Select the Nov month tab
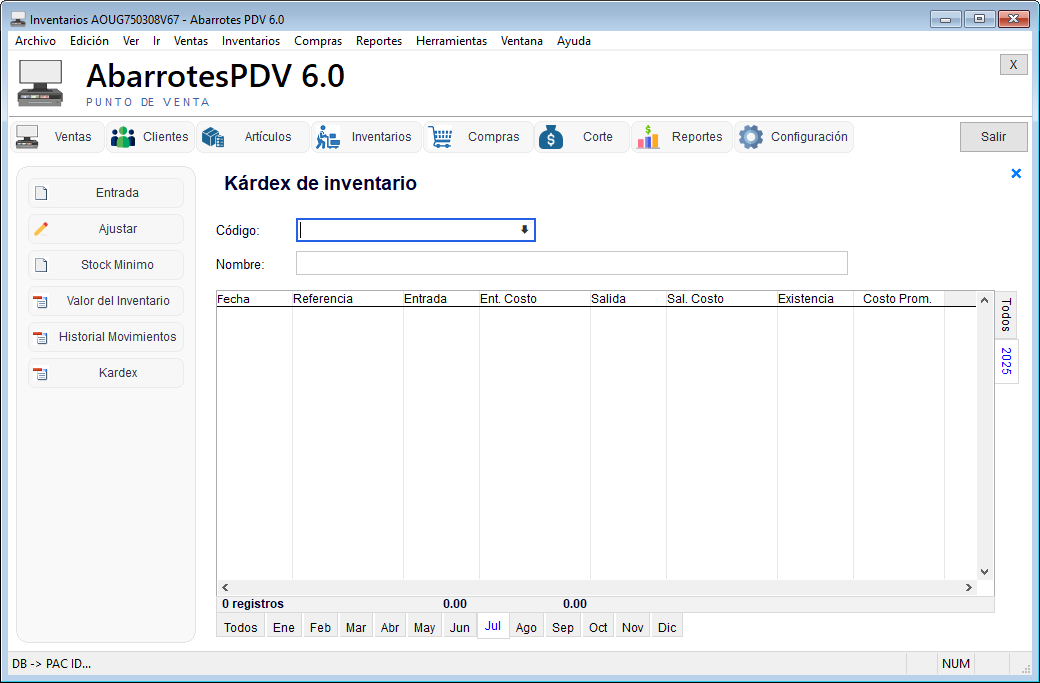The height and width of the screenshot is (683, 1040). click(x=632, y=627)
